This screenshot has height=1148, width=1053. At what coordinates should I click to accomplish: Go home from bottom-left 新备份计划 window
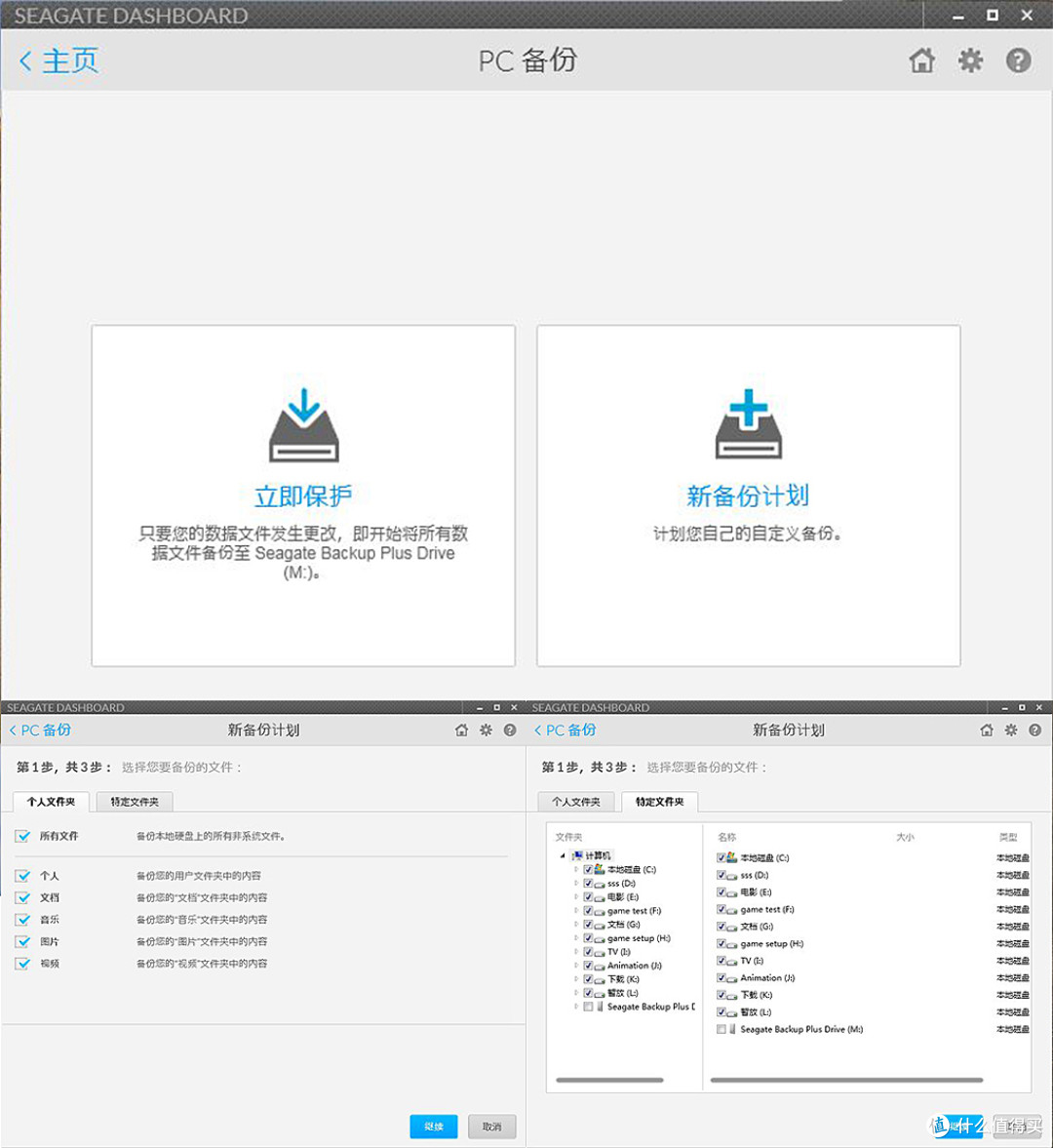coord(461,730)
